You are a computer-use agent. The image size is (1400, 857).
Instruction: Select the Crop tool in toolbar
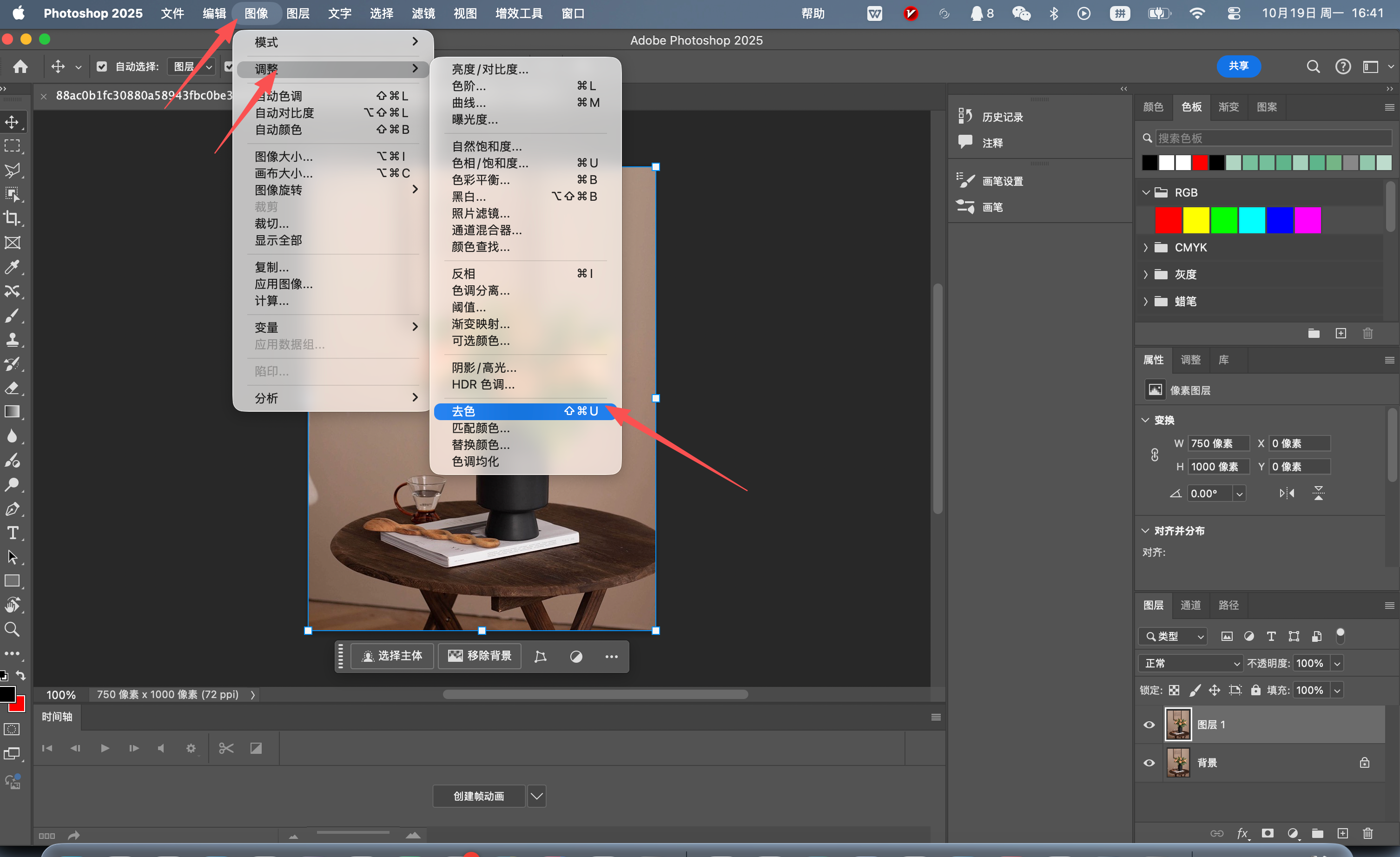(x=13, y=218)
